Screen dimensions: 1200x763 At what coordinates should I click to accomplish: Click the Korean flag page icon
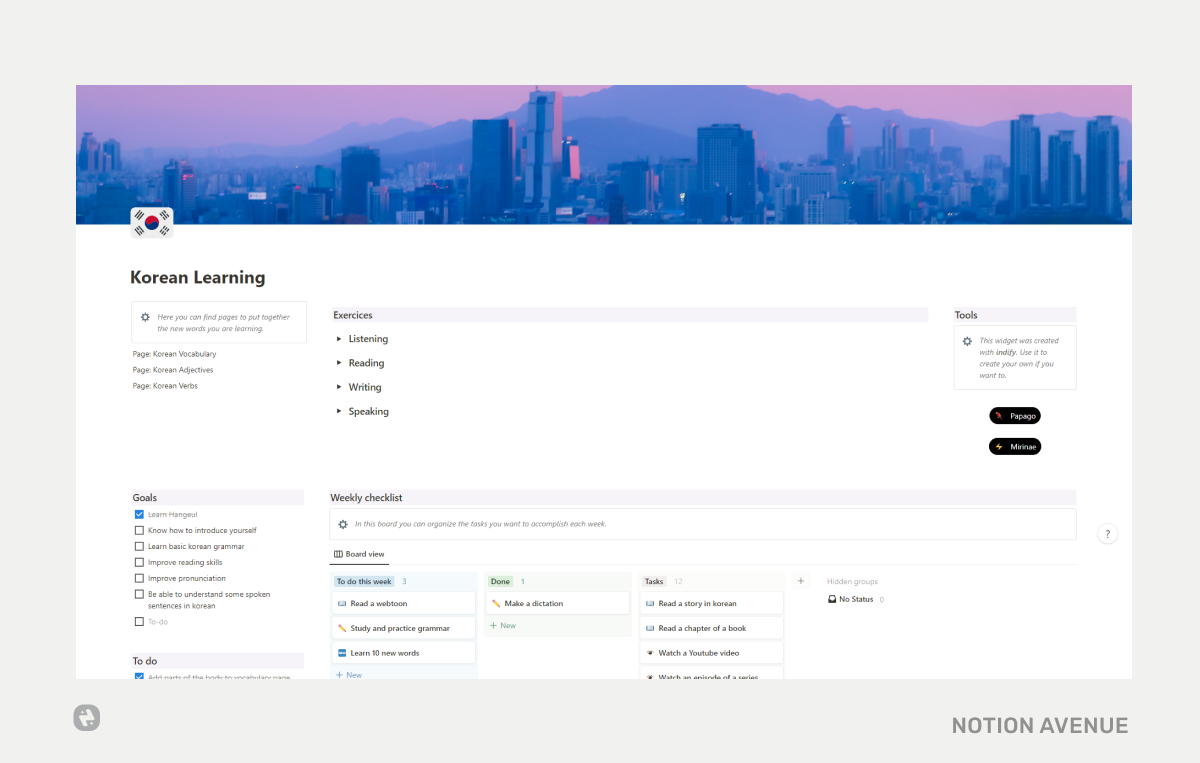point(151,222)
